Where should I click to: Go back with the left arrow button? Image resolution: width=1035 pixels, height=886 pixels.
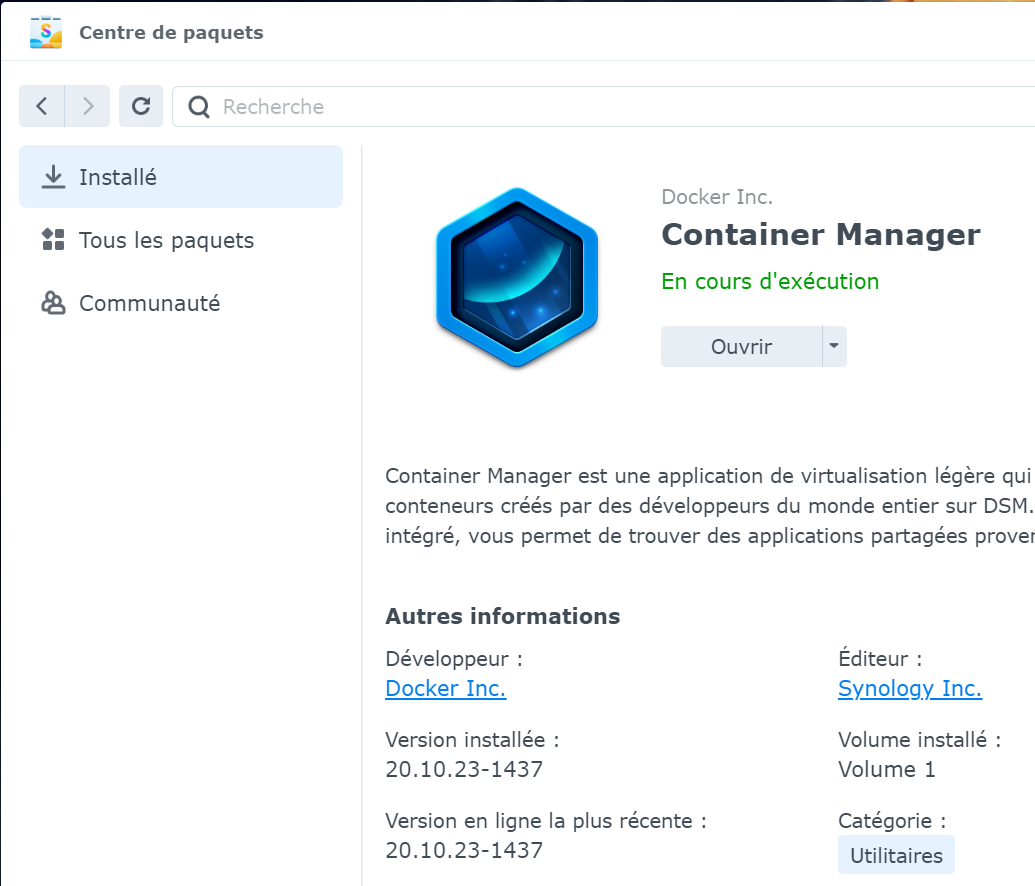(42, 106)
